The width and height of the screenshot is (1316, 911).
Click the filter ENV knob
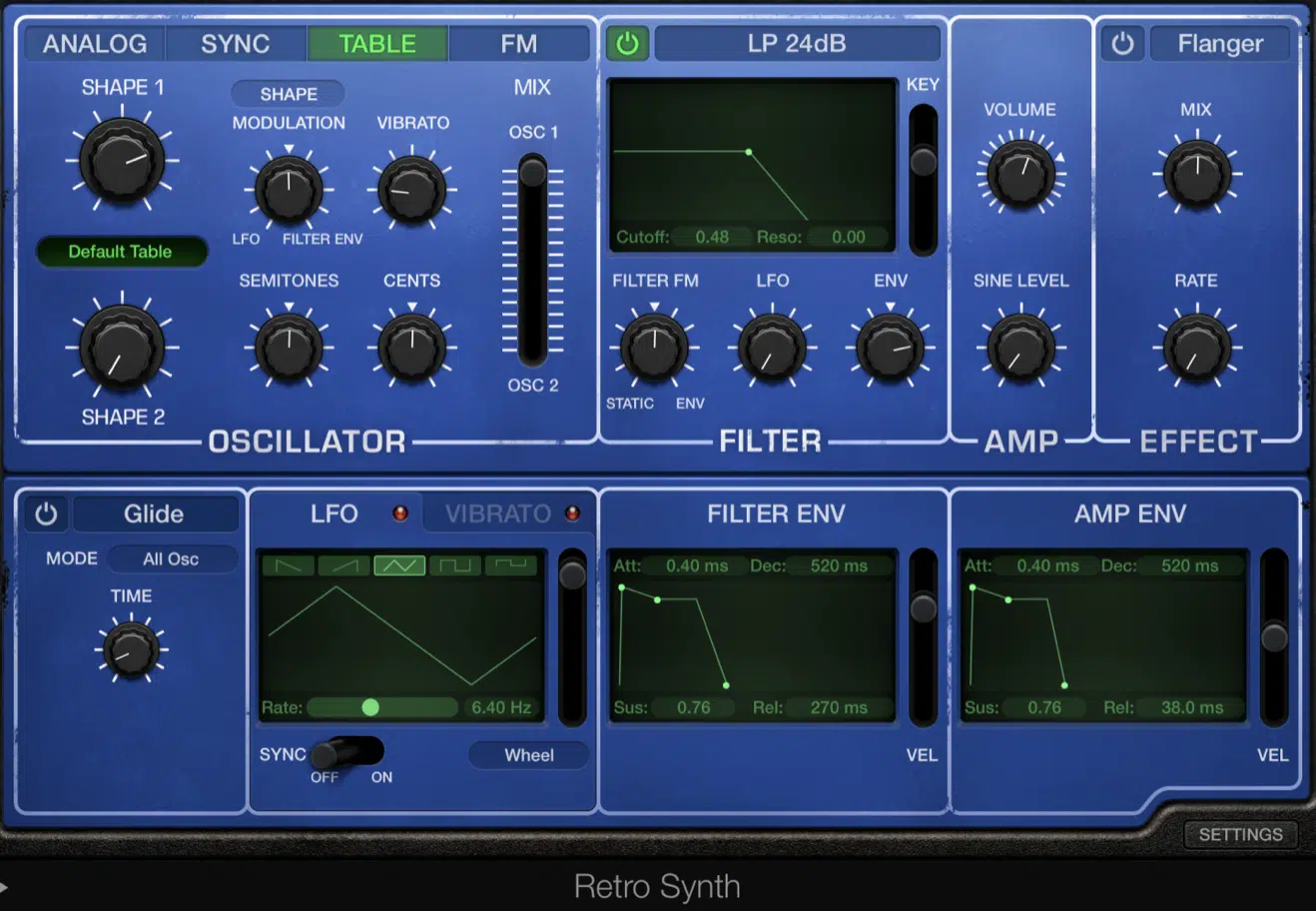(890, 348)
